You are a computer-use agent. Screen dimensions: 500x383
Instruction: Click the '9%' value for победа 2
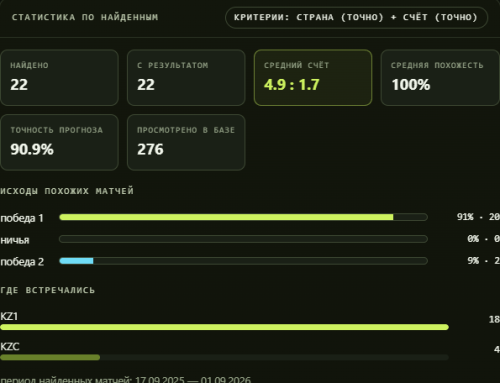[473, 261]
